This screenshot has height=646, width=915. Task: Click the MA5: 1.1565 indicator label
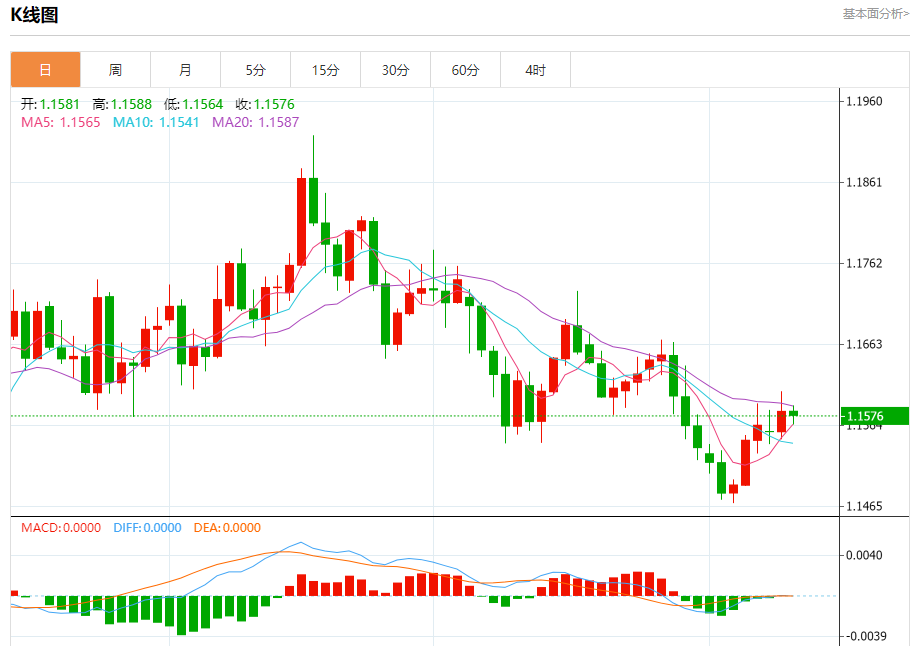61,122
